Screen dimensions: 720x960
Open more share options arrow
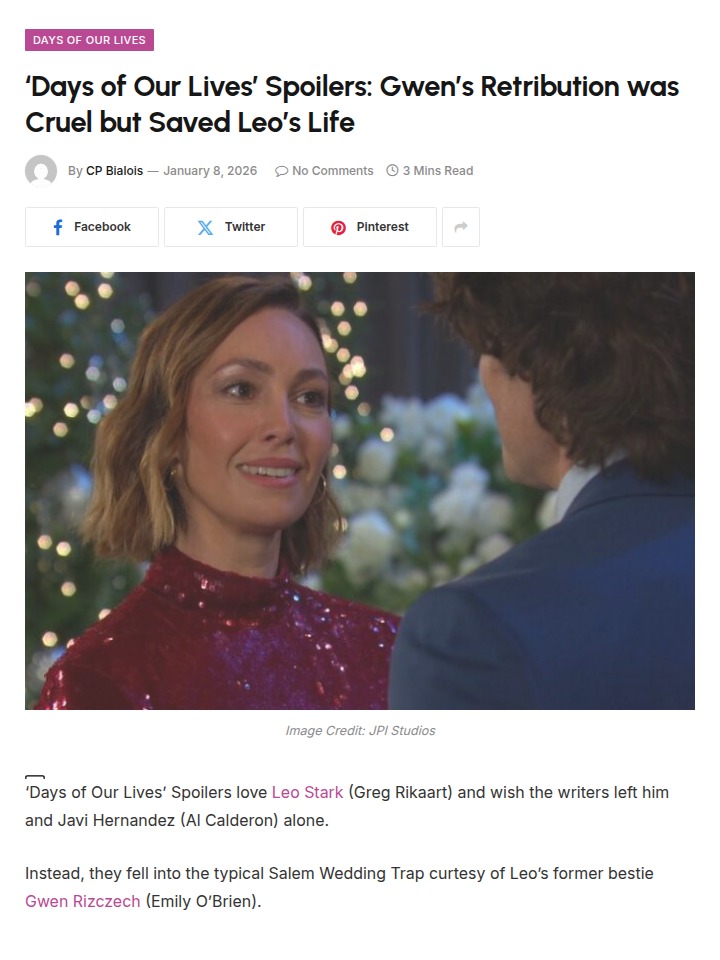click(x=461, y=227)
